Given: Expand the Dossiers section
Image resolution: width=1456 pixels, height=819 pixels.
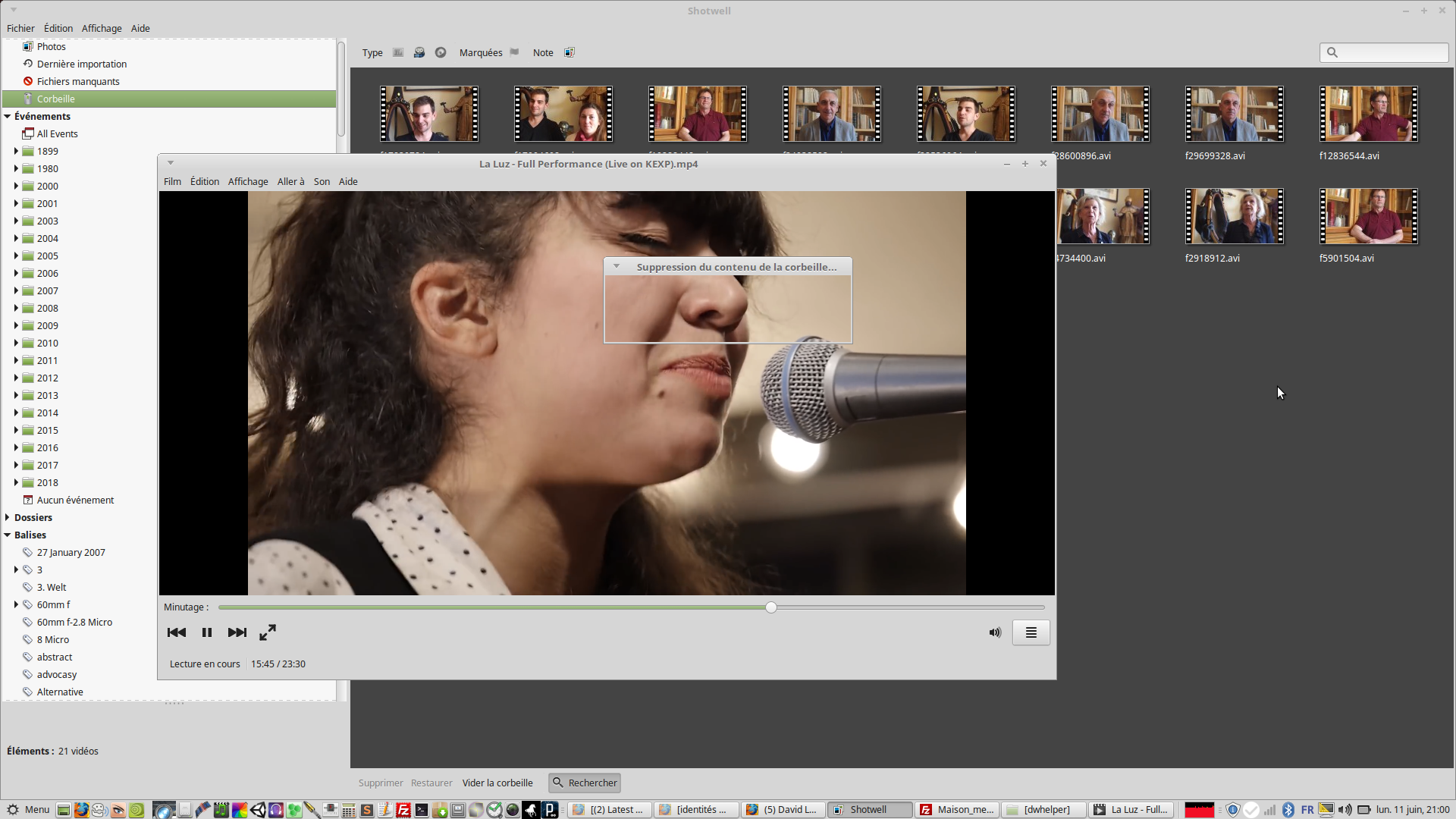Looking at the screenshot, I should pyautogui.click(x=8, y=517).
